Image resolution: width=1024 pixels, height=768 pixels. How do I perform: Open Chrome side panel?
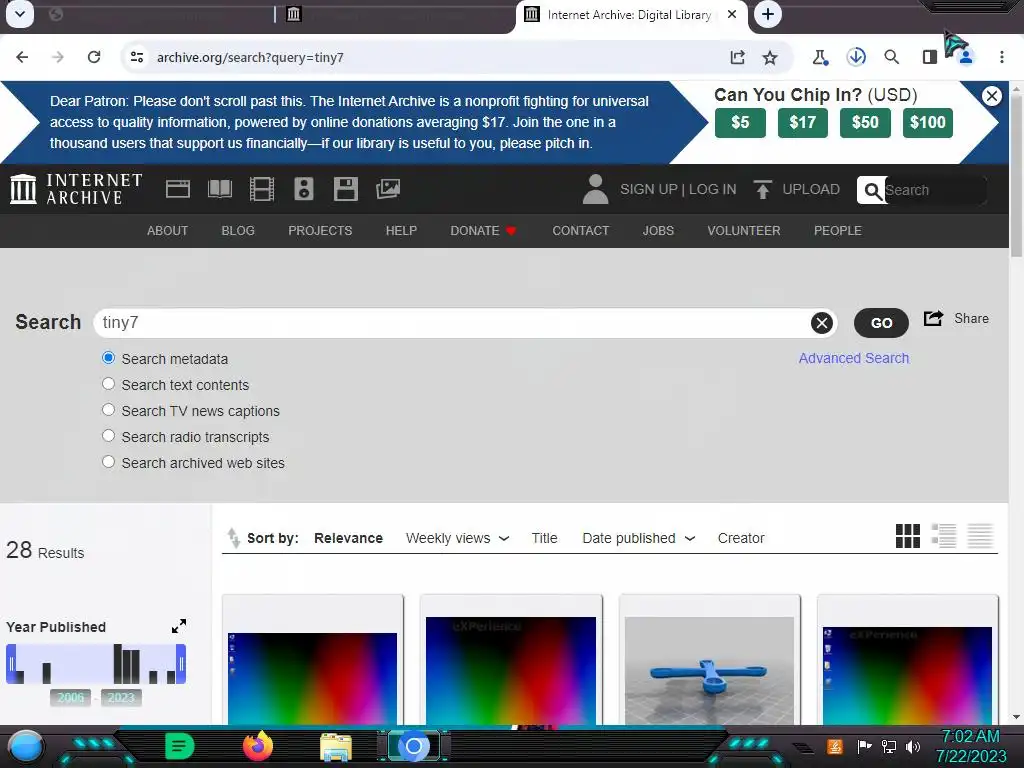(929, 57)
